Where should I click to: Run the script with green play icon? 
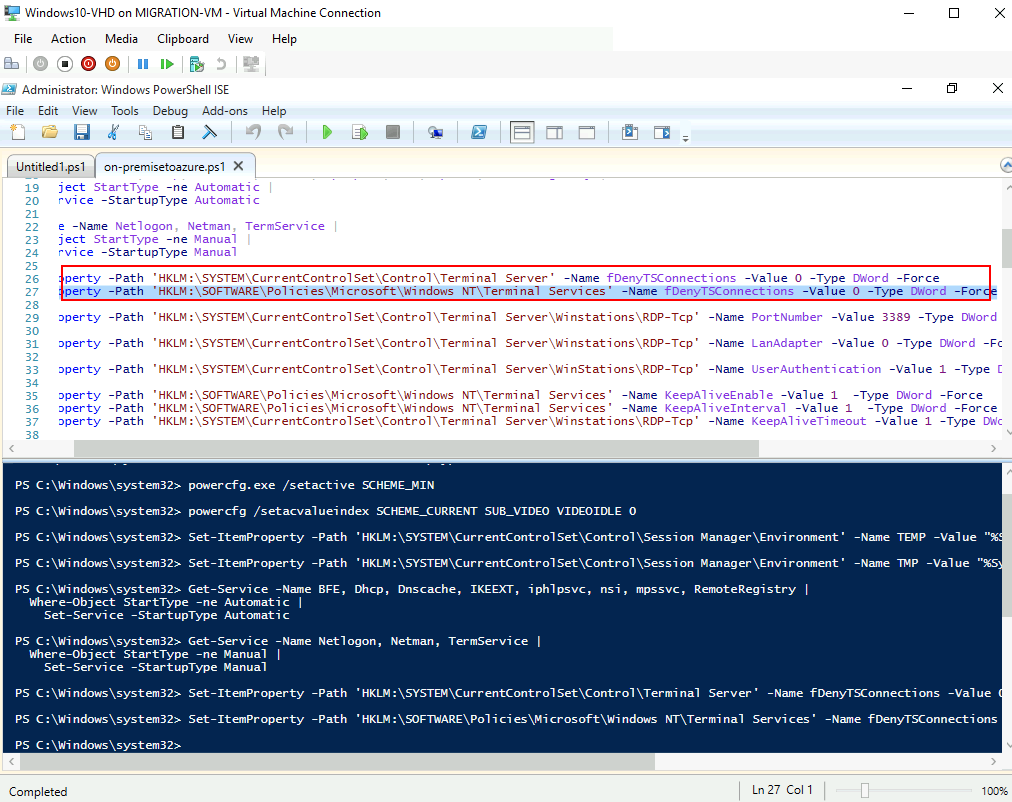pos(327,132)
